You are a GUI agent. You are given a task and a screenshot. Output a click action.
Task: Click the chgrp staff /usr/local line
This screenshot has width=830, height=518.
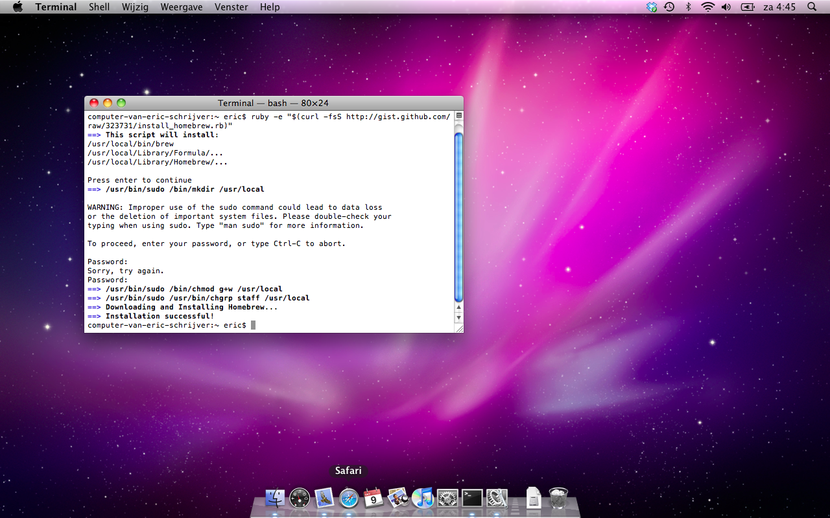199,298
